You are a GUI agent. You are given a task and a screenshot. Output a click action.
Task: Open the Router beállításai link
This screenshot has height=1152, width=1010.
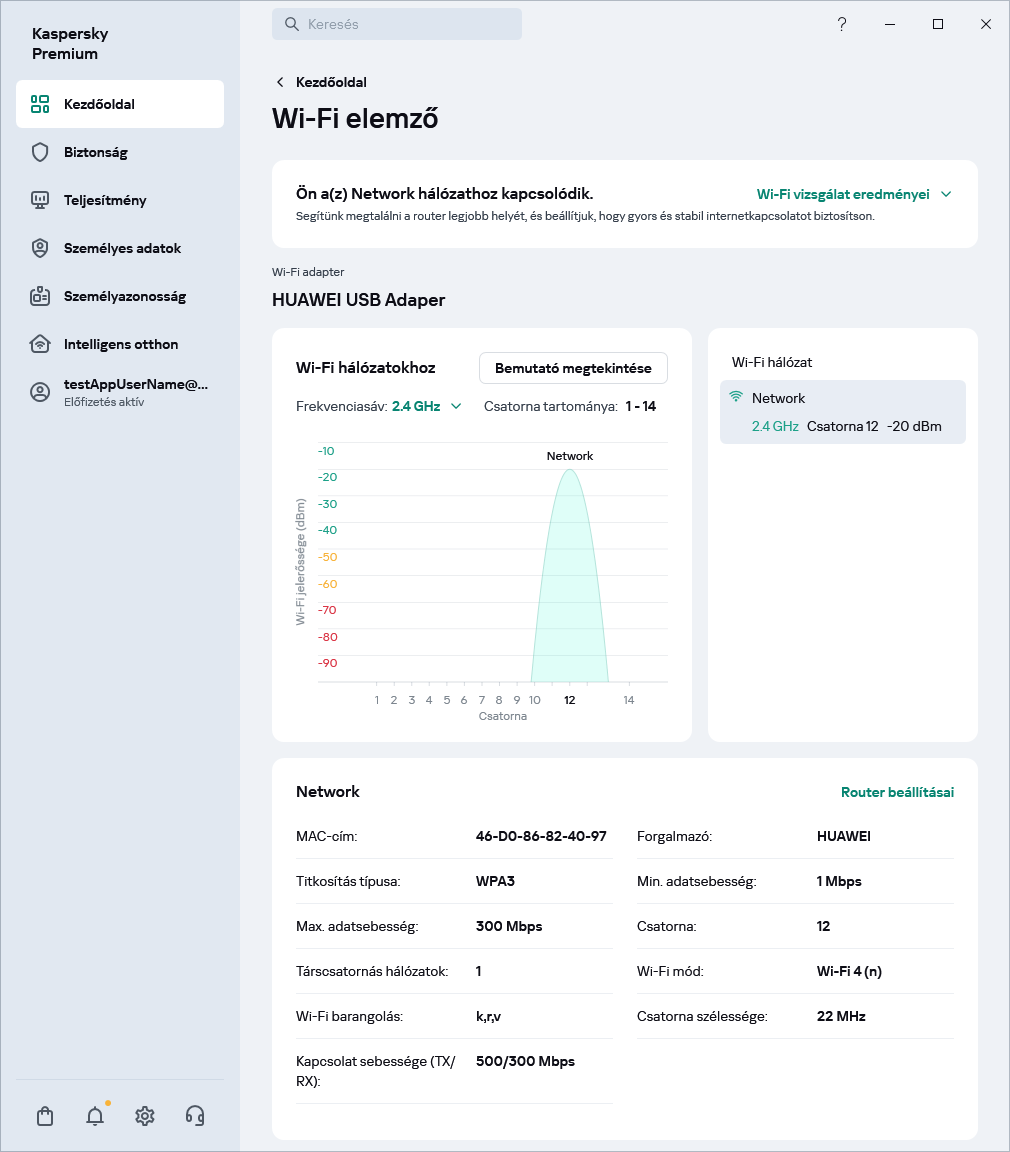click(x=897, y=792)
